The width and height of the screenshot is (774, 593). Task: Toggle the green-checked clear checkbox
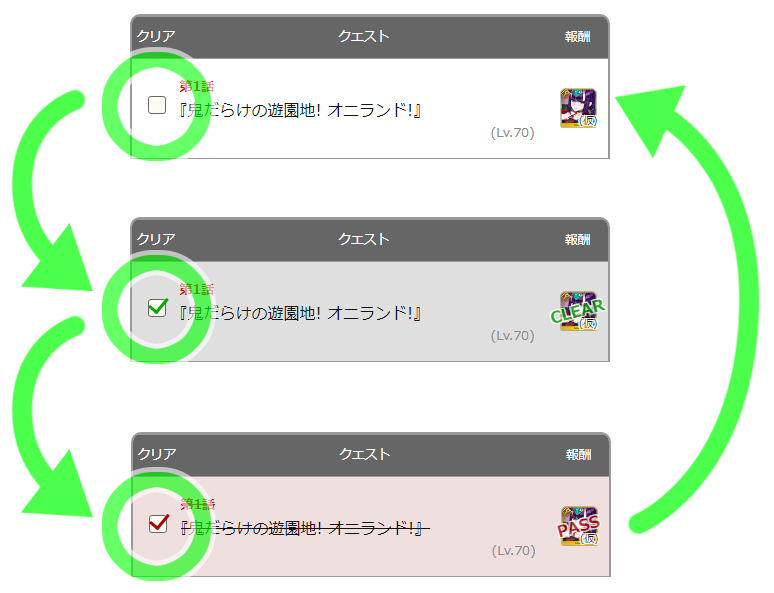coord(157,308)
